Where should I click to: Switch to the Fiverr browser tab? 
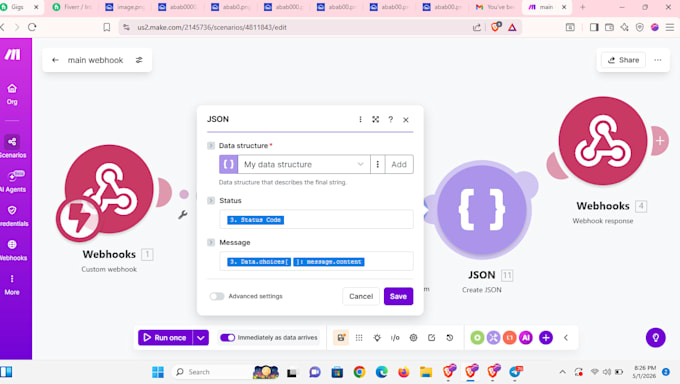(x=73, y=7)
